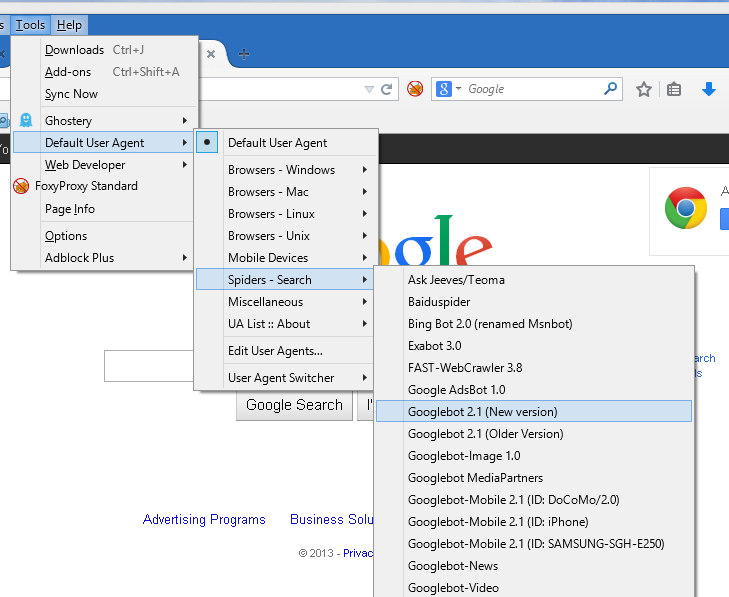Select Ask Jeeves/Teoma user agent

click(x=534, y=279)
